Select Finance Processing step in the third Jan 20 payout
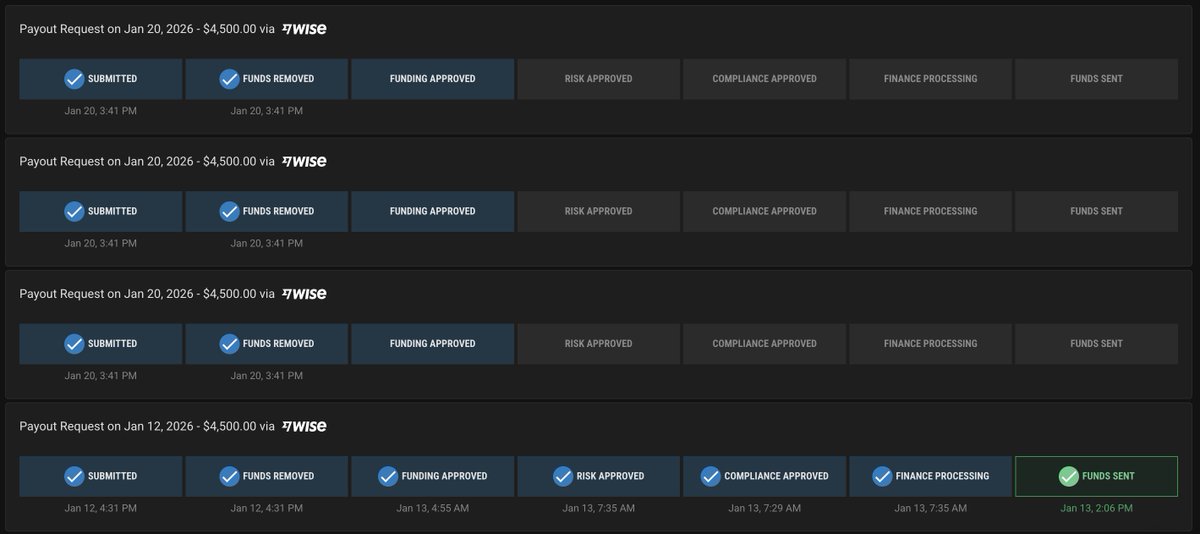This screenshot has height=534, width=1200. click(x=931, y=343)
